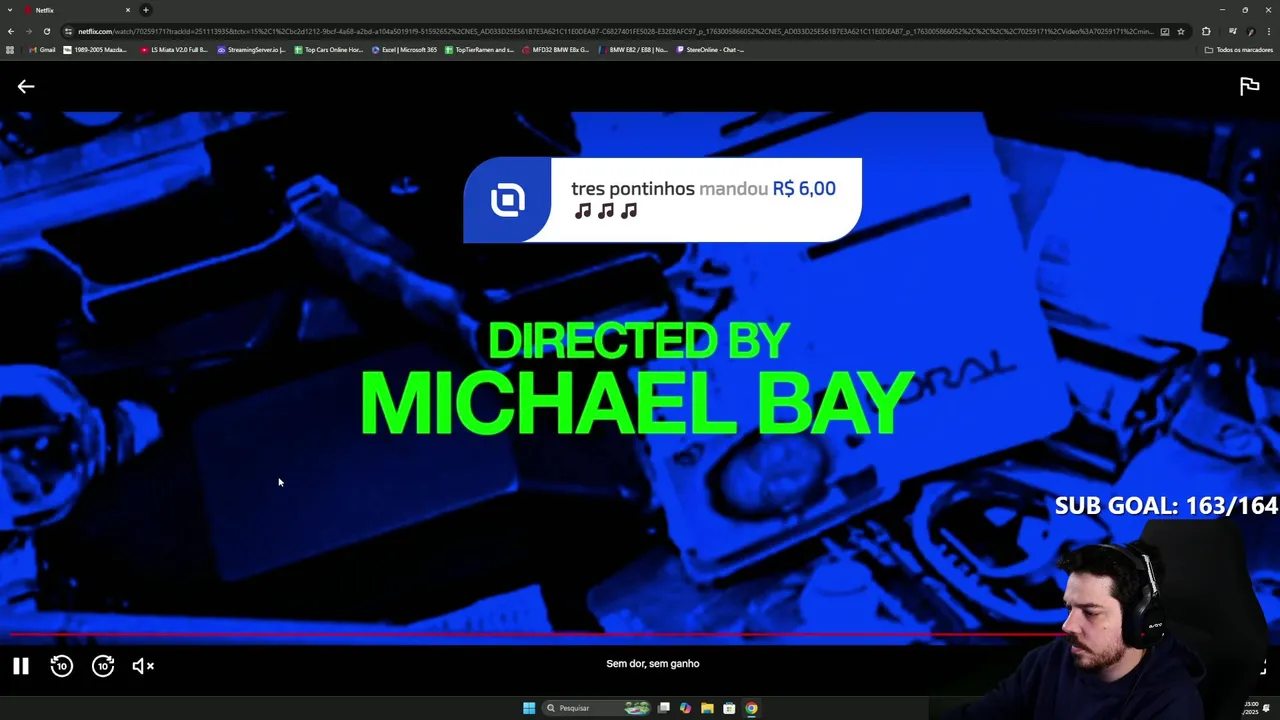Click the install/cast icon in address bar

[1165, 31]
